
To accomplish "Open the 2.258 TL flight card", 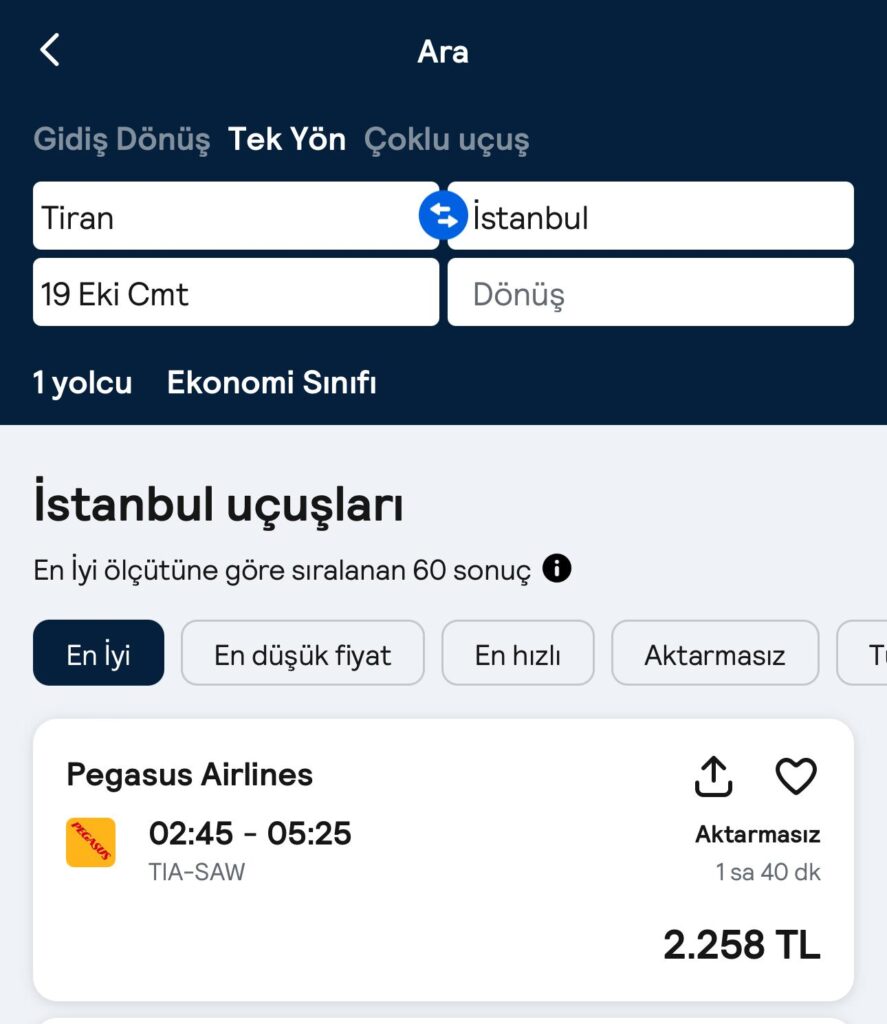I will 444,860.
